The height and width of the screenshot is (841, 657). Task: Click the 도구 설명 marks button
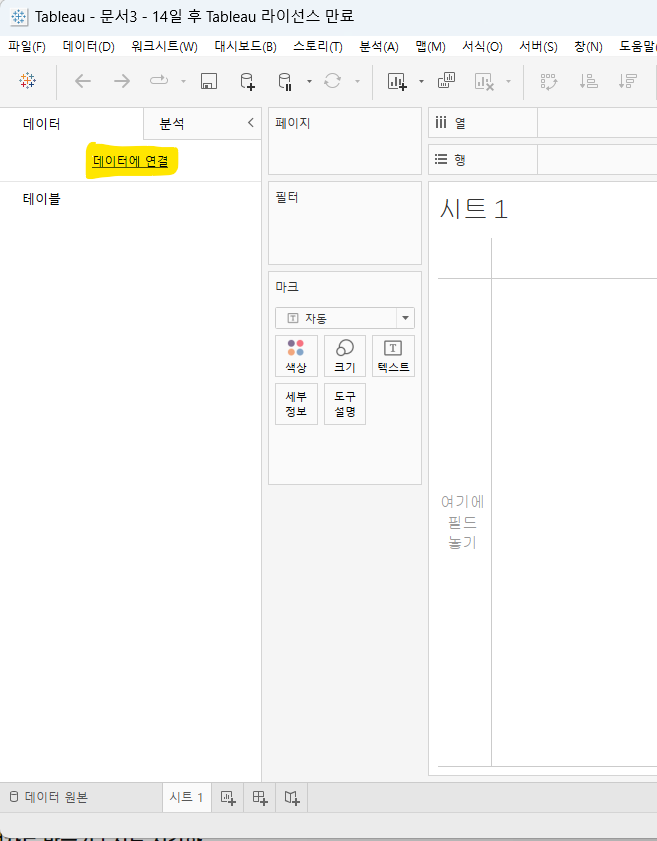click(x=345, y=404)
